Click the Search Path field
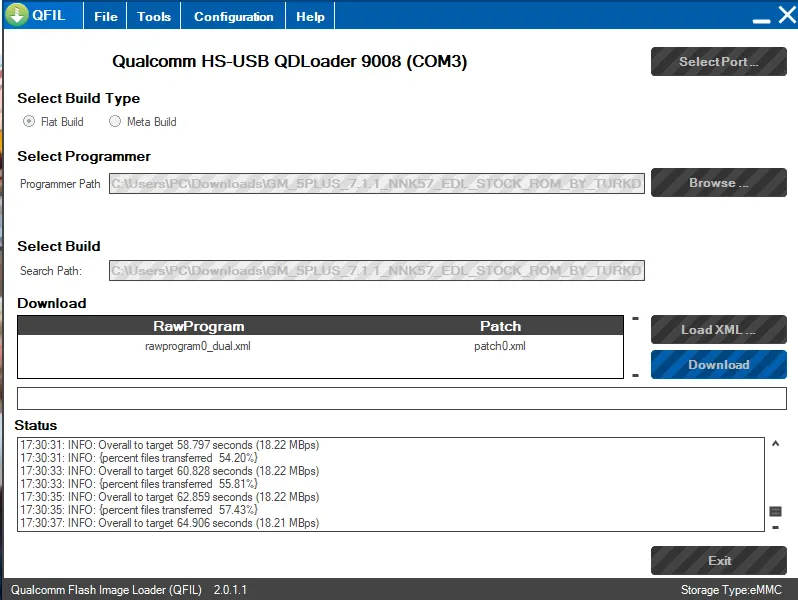Viewport: 798px width, 600px height. tap(377, 270)
